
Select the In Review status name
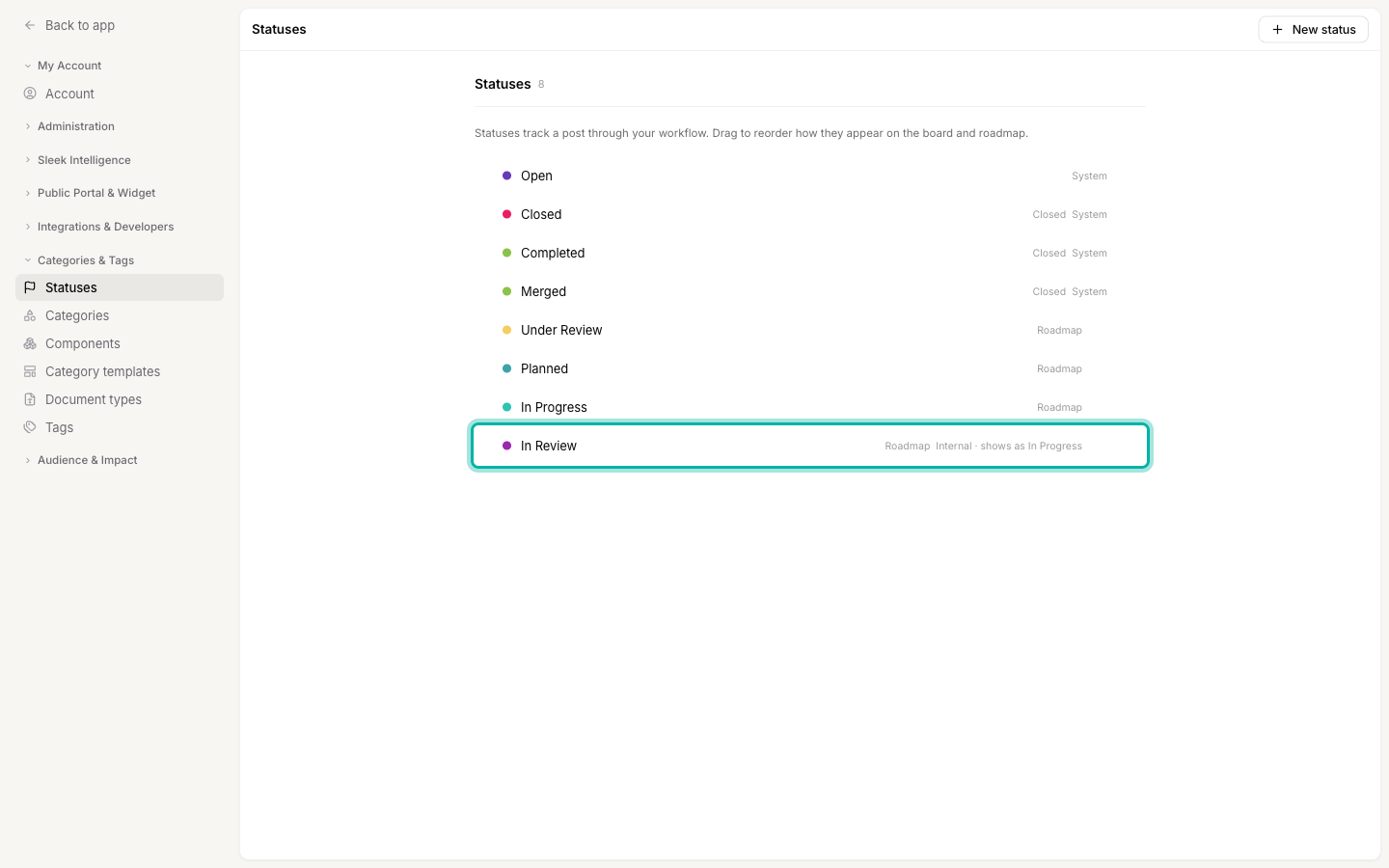coord(549,446)
